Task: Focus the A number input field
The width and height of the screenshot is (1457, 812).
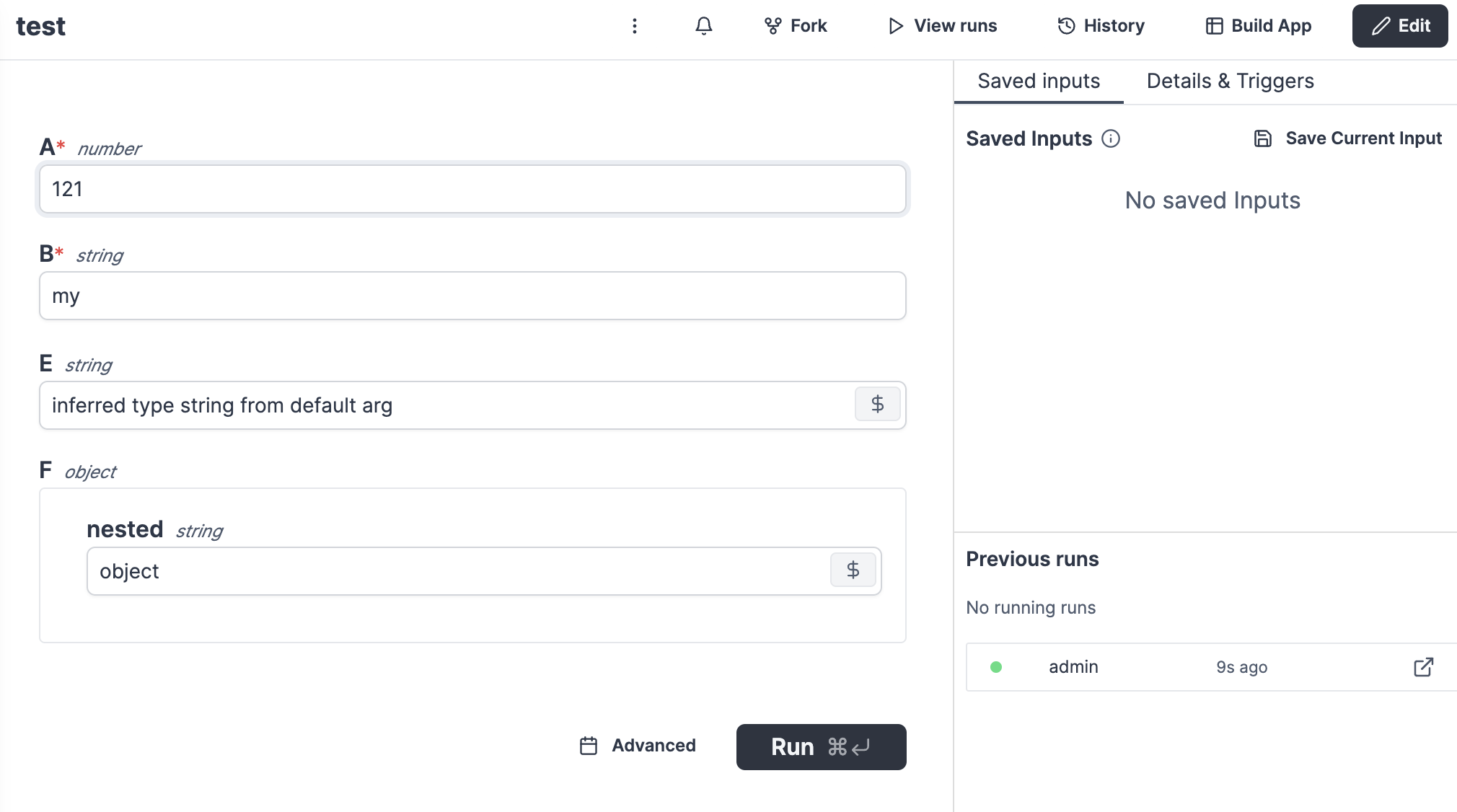Action: pyautogui.click(x=472, y=189)
